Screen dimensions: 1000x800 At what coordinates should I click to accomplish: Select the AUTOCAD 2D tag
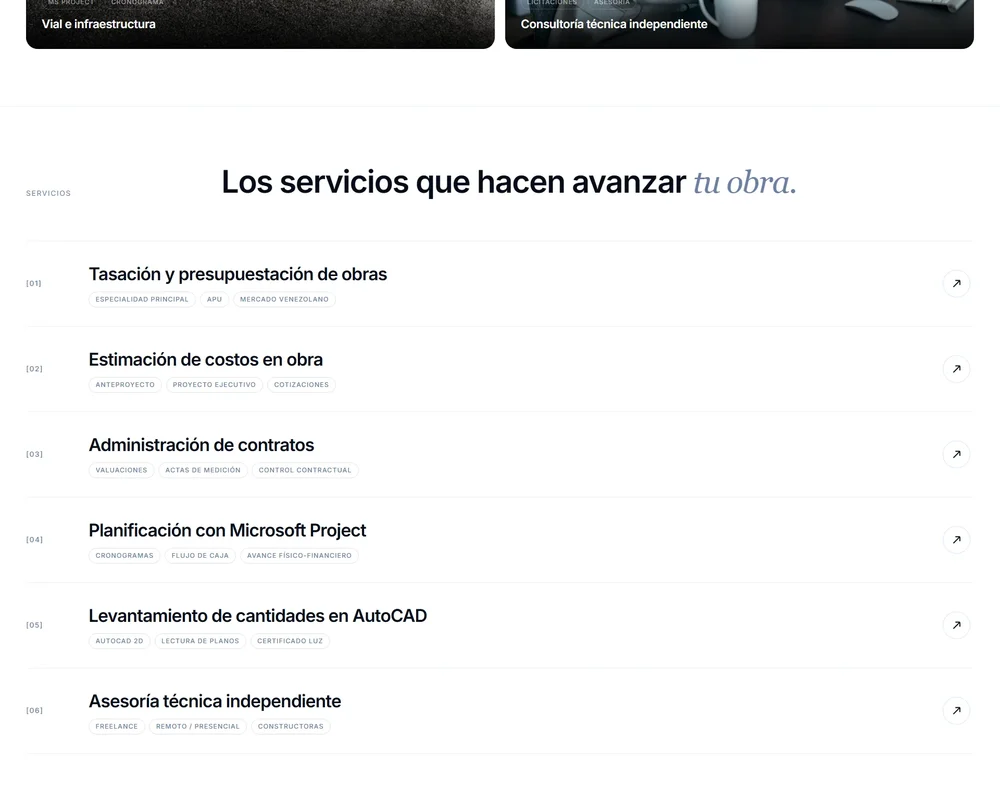tap(119, 641)
